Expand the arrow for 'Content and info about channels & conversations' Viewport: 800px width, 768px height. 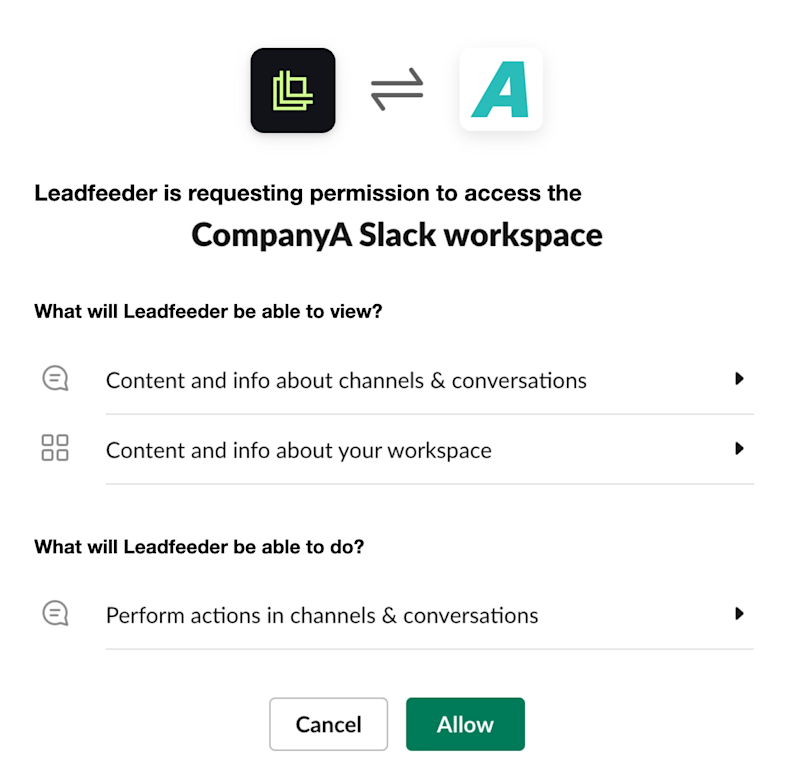[739, 379]
